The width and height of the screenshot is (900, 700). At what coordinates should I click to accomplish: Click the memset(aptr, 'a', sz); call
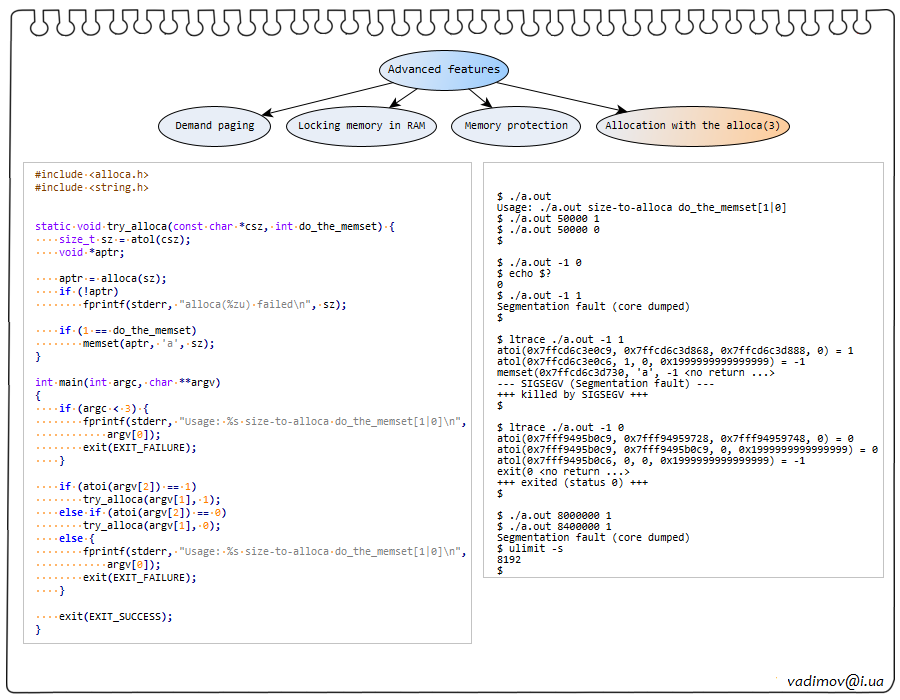pos(148,343)
